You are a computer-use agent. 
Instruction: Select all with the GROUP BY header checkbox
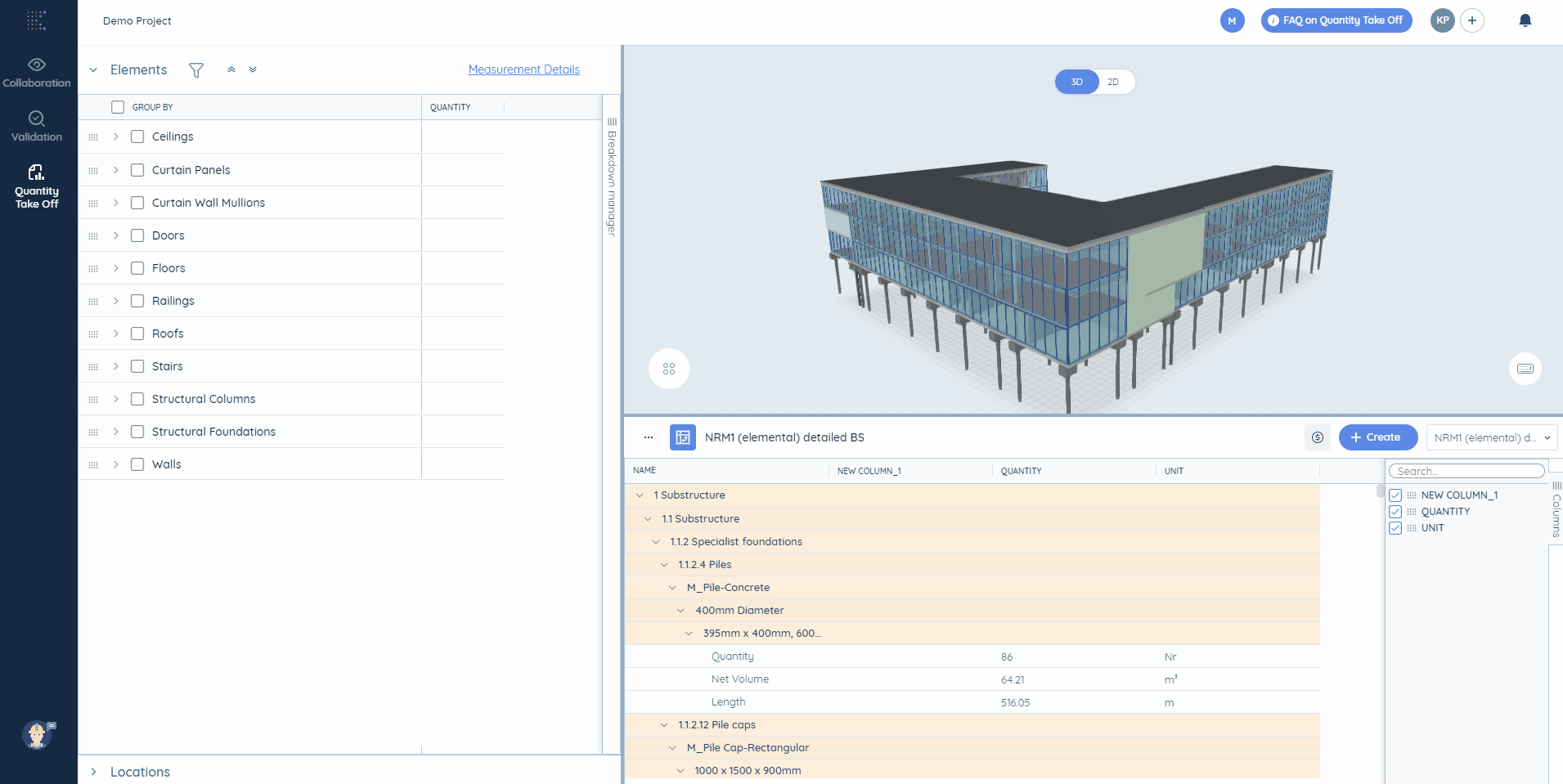point(118,107)
